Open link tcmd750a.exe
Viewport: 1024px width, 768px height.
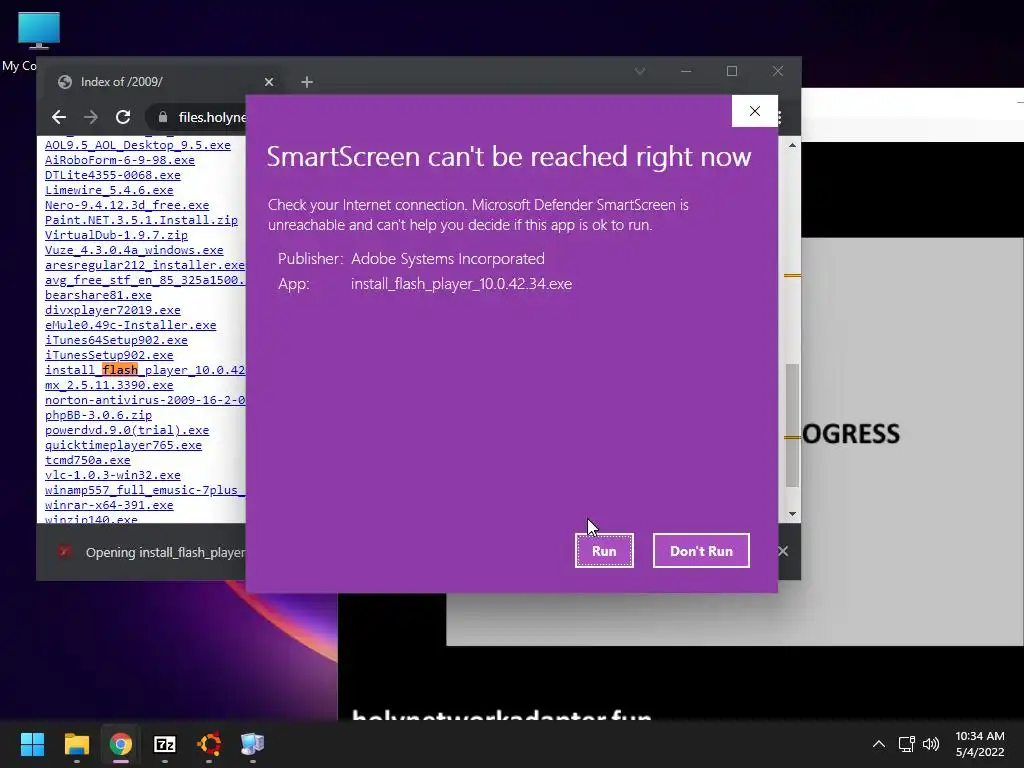click(x=88, y=460)
